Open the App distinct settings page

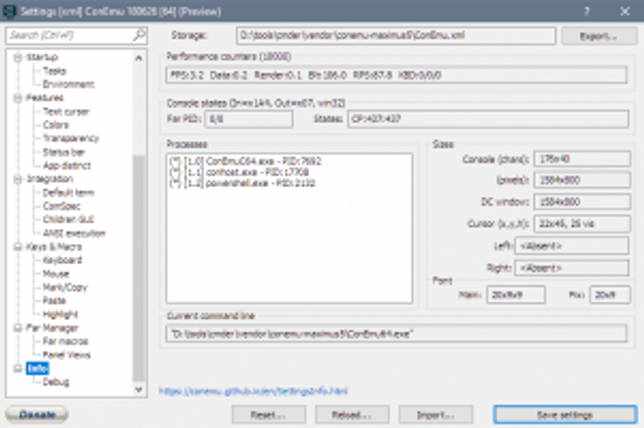(67, 166)
